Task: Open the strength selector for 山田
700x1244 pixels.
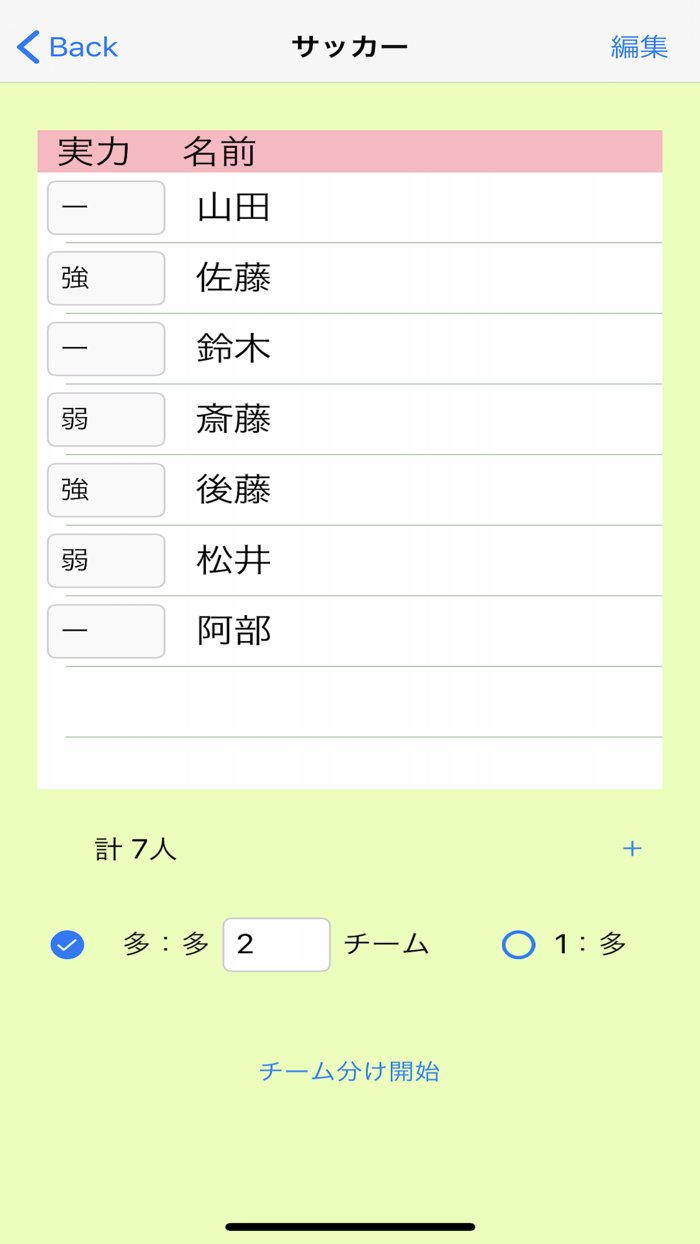Action: tap(105, 207)
